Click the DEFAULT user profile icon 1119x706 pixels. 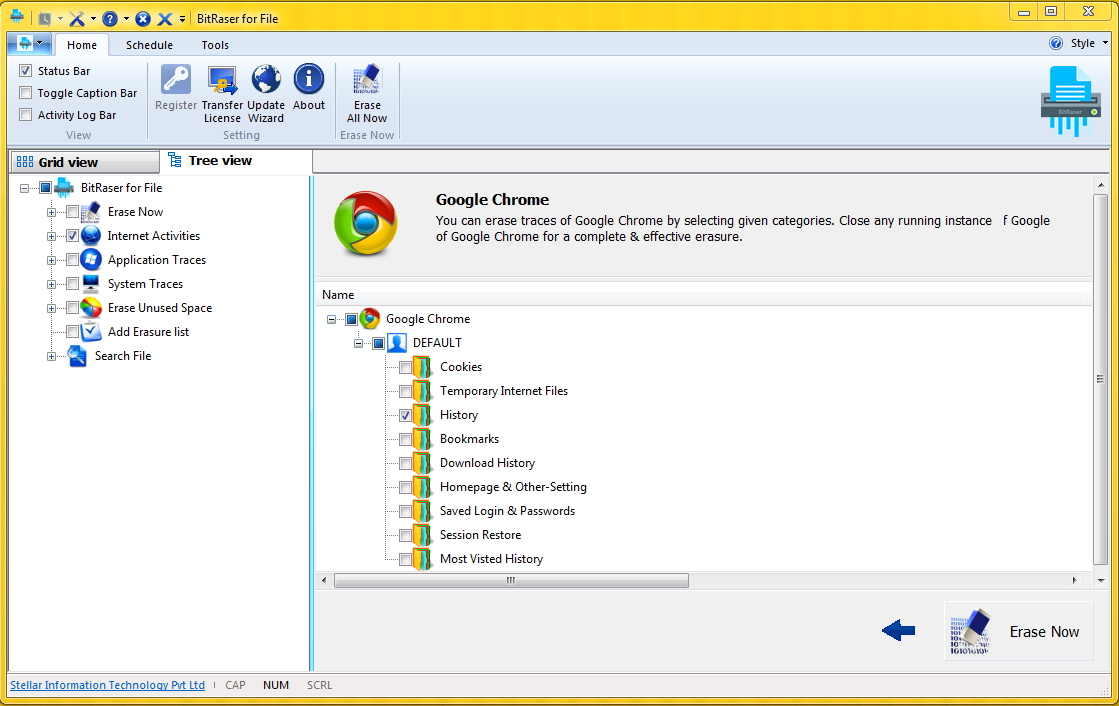point(397,343)
